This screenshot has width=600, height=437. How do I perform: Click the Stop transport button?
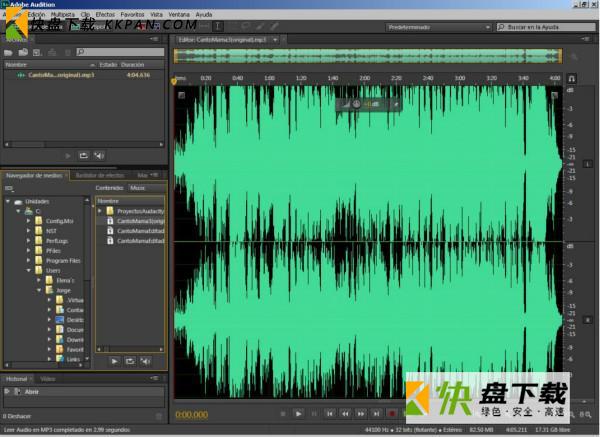tap(283, 414)
